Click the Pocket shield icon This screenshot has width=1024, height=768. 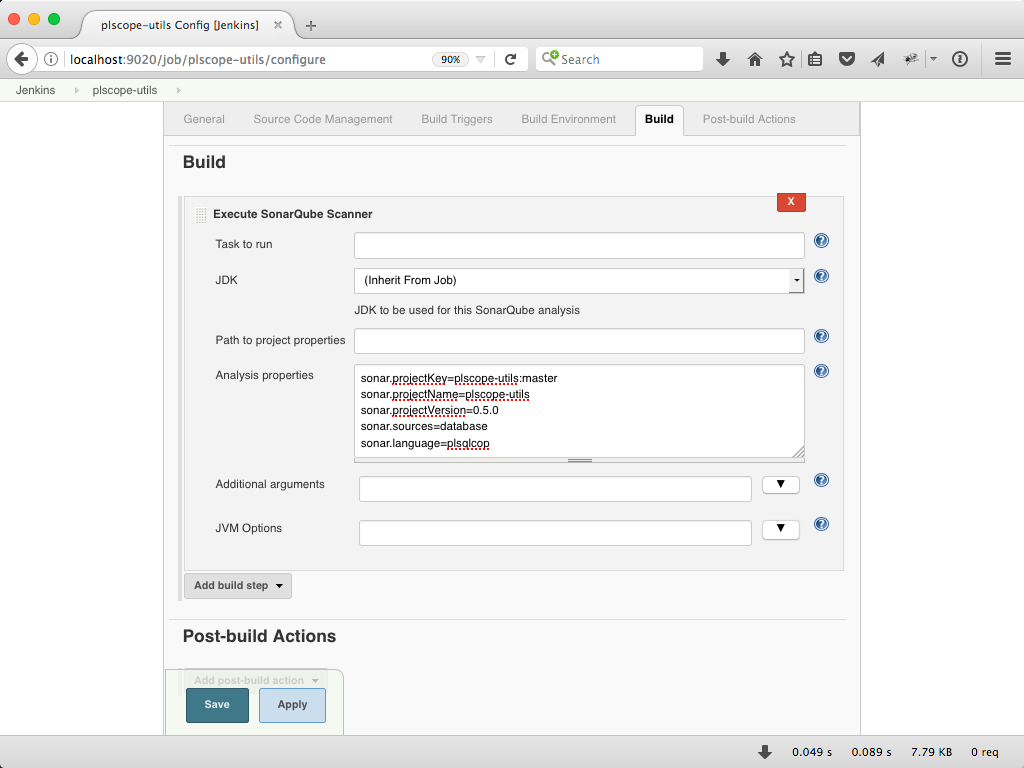(x=847, y=59)
